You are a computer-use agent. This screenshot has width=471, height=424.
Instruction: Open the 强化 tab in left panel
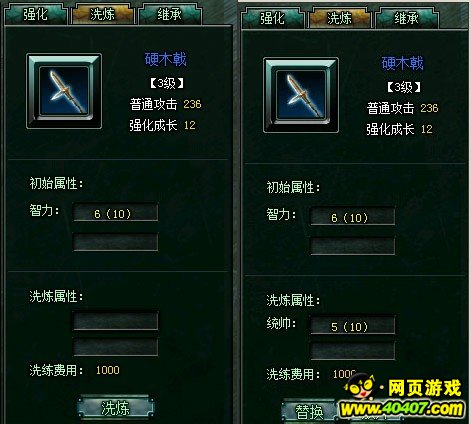[x=36, y=14]
